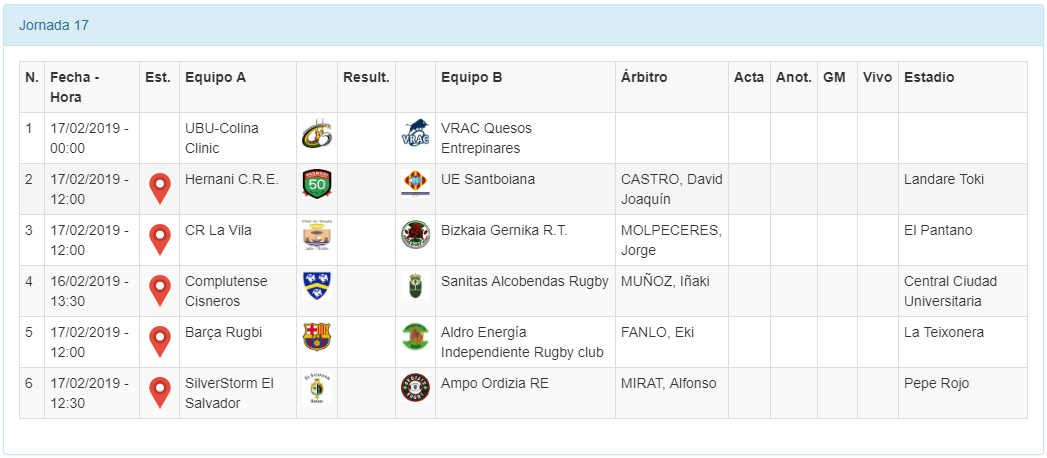Open the map pin for Barça Rugbi
Viewport: 1047px width, 458px height.
159,341
